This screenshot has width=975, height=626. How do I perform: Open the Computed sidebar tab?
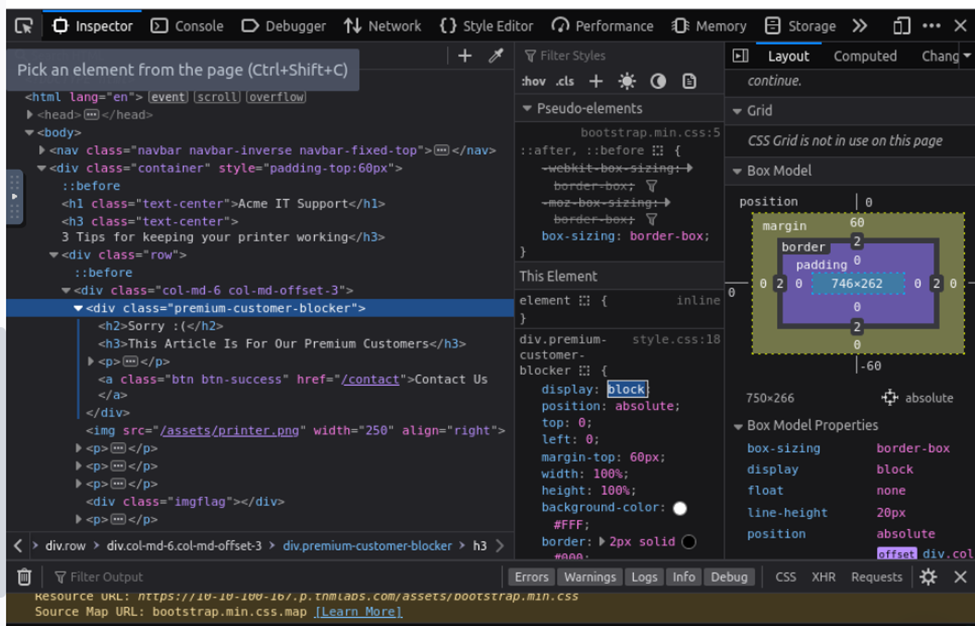[865, 56]
